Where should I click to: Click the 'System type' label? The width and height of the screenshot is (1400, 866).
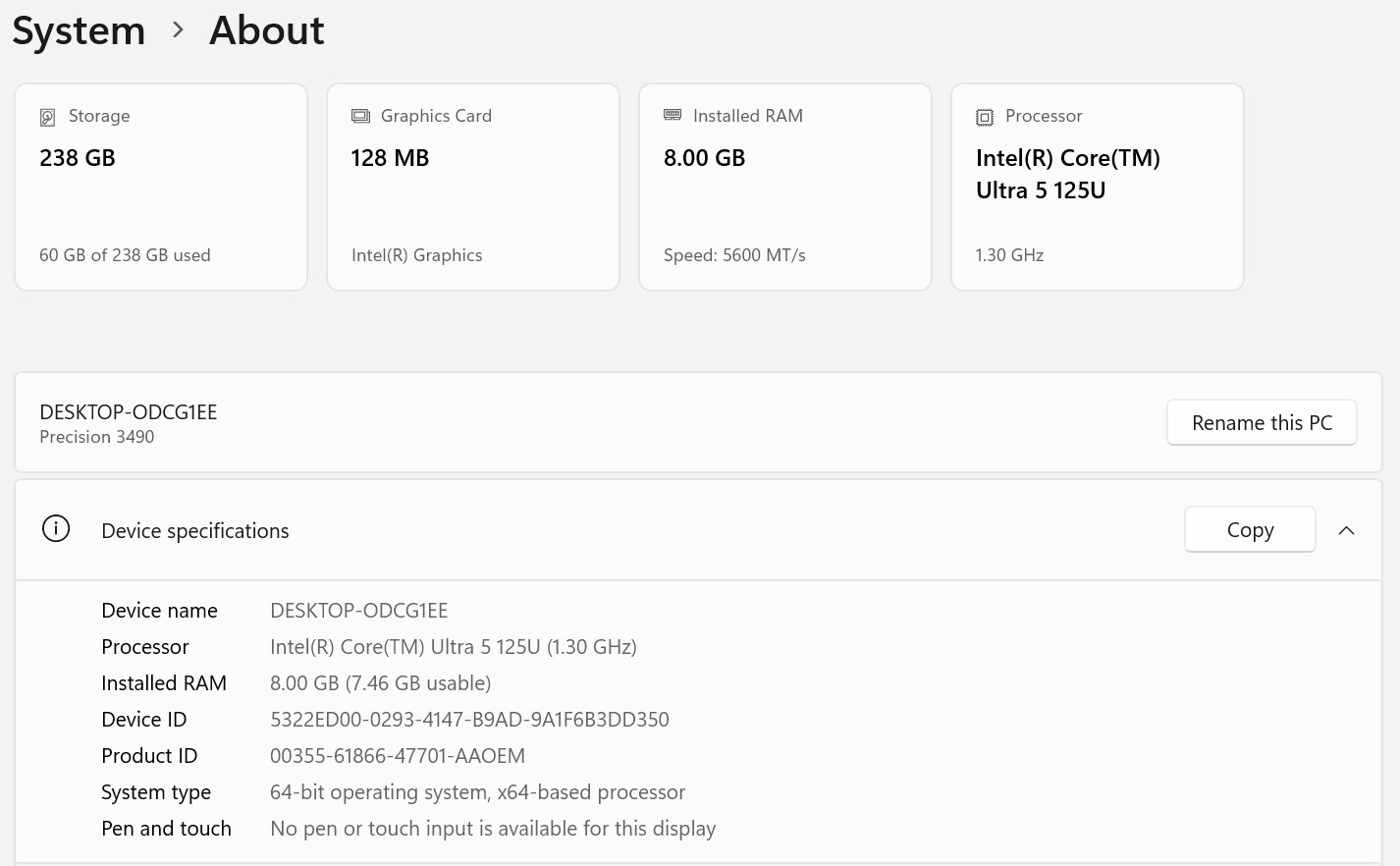156,792
